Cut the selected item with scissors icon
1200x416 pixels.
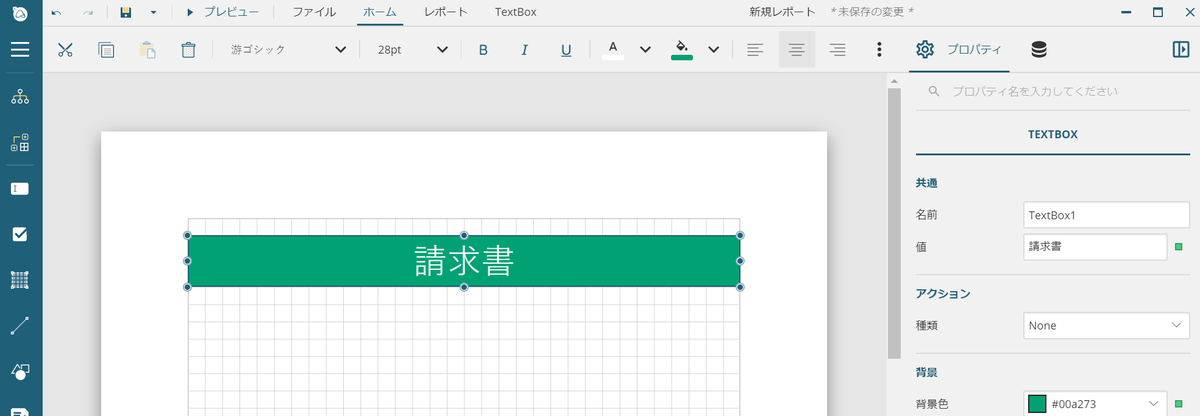coord(66,49)
